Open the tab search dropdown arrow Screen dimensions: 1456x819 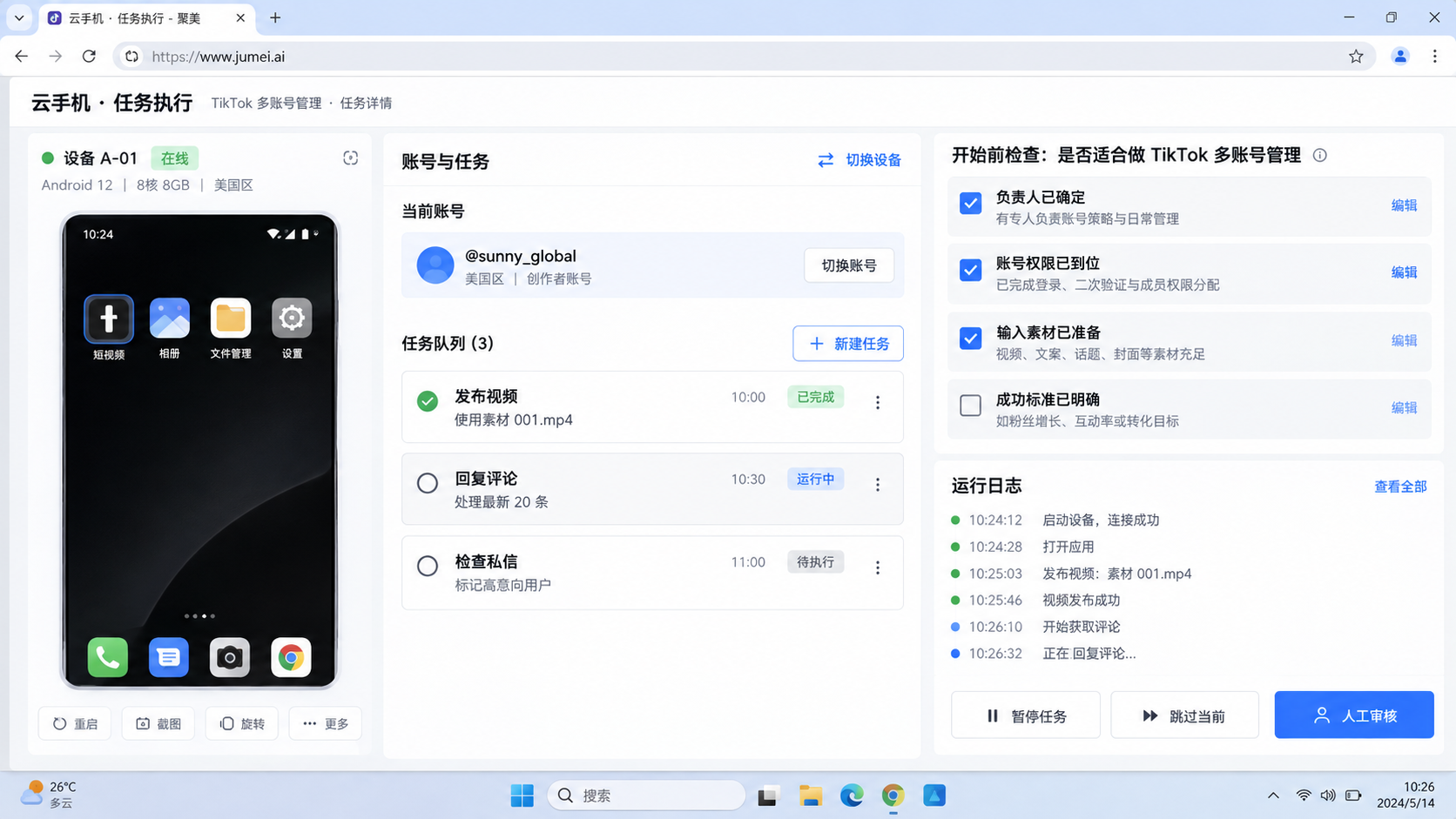coord(19,17)
